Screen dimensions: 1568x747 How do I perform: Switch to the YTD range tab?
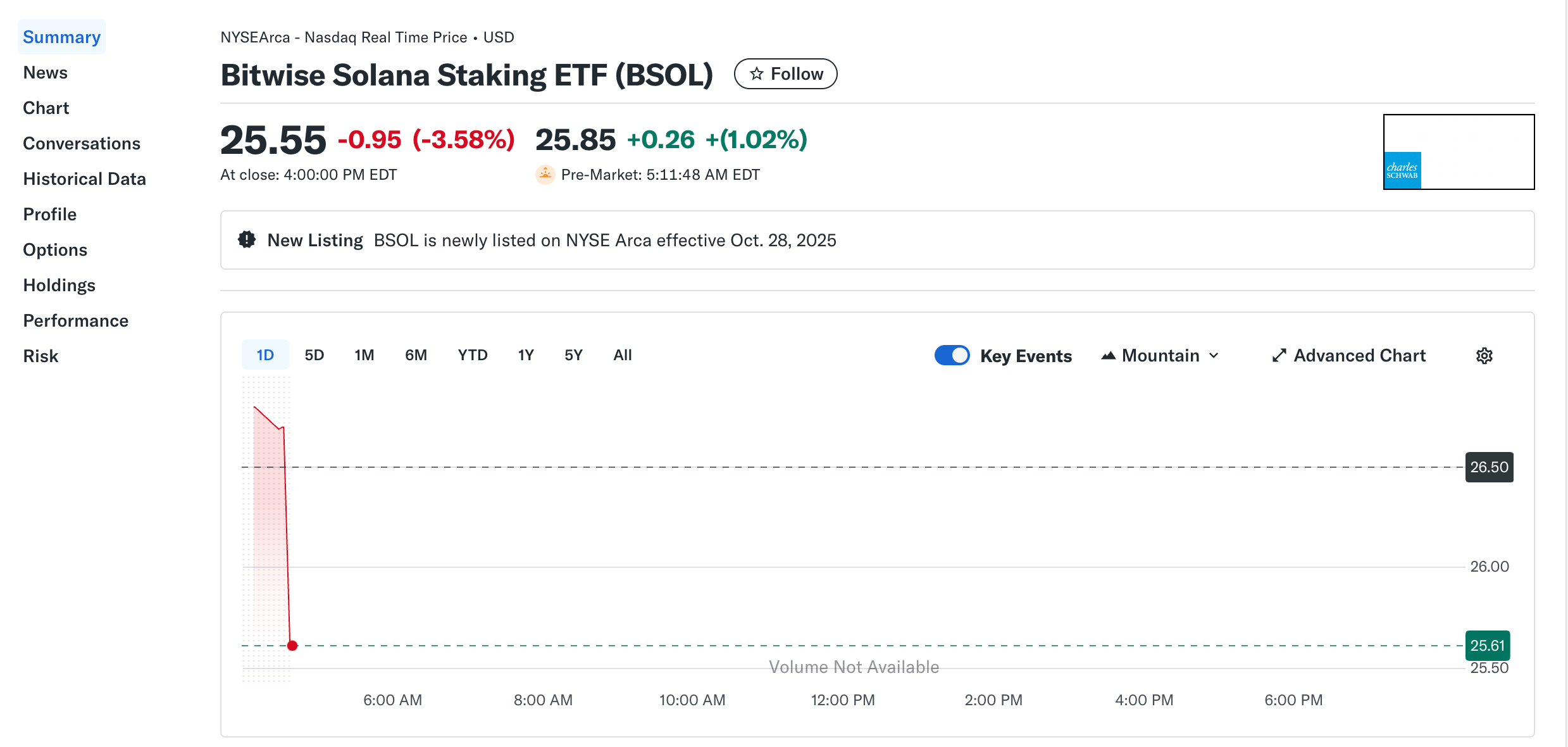click(x=472, y=355)
